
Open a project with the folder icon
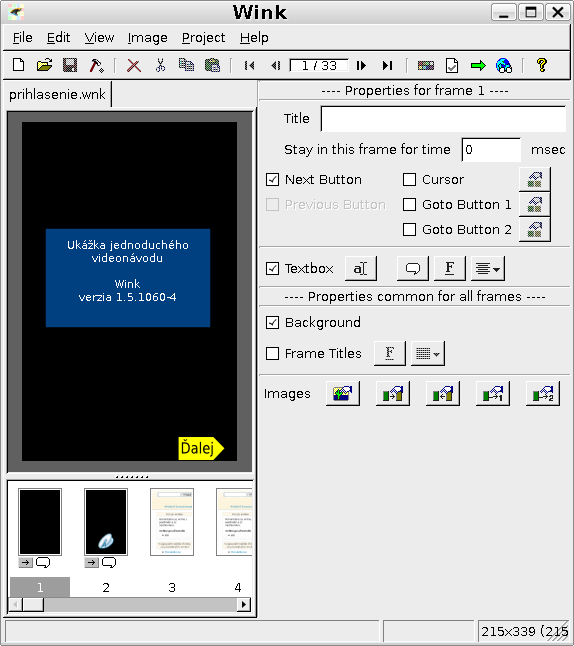click(x=44, y=65)
